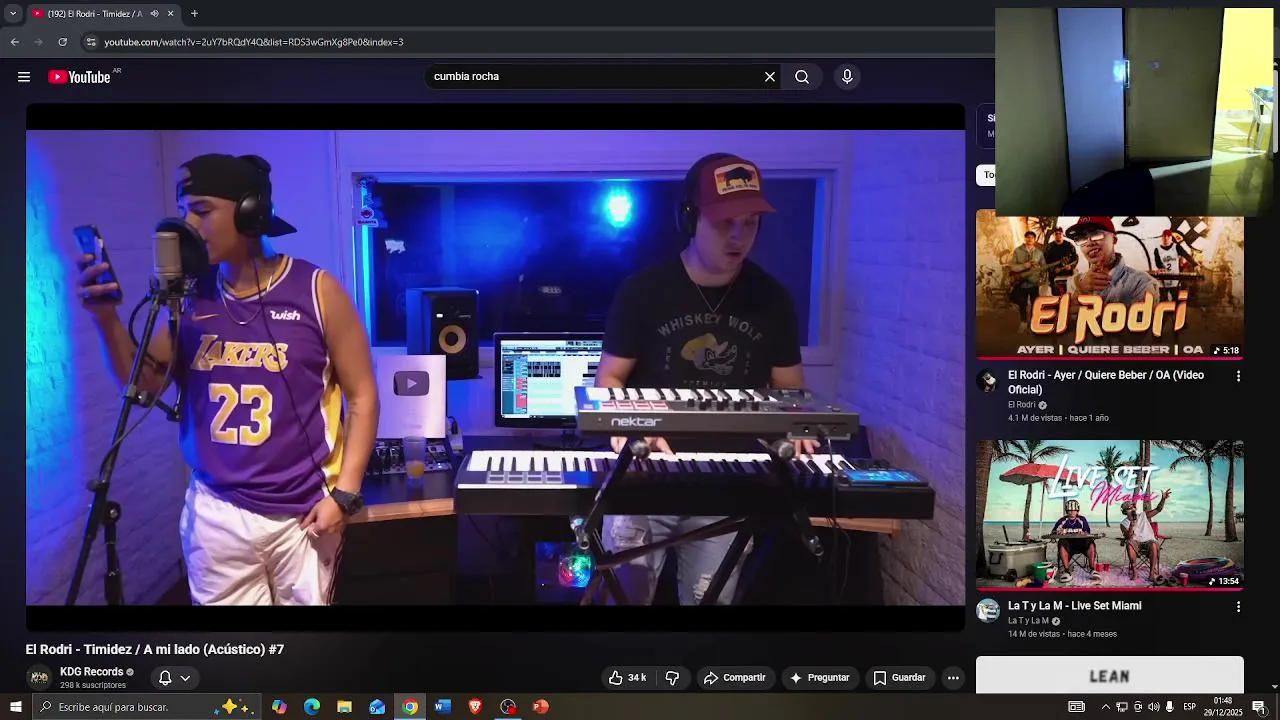Open Windows notification center icon
The width and height of the screenshot is (1280, 720).
(x=1259, y=707)
